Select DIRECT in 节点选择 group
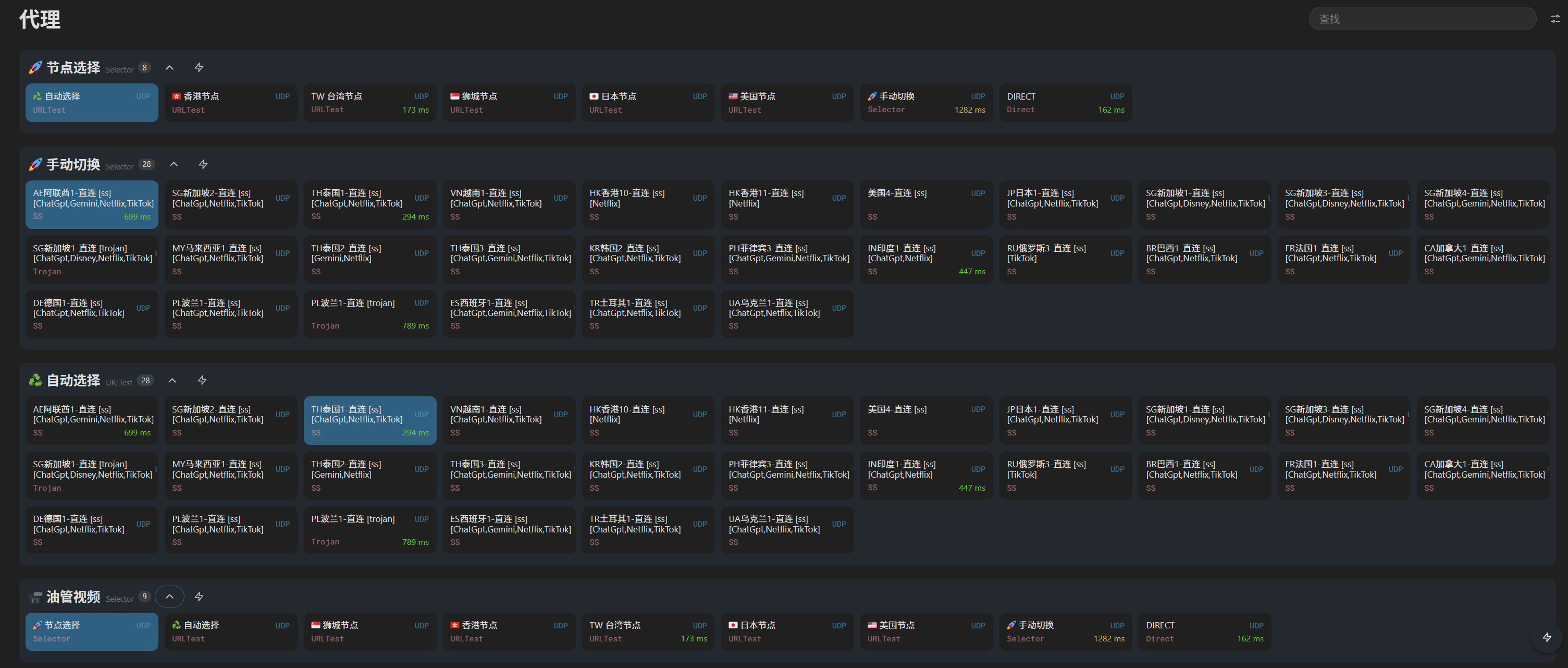The image size is (1568, 668). tap(1065, 103)
